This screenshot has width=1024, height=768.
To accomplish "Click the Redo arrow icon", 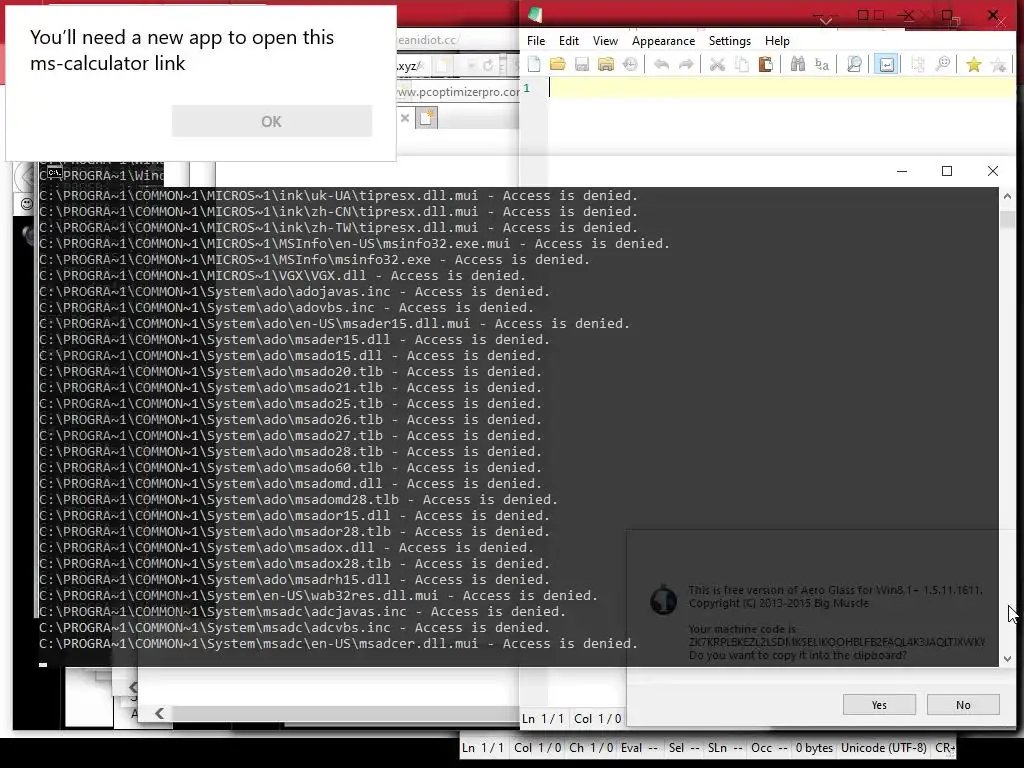I will click(x=686, y=64).
